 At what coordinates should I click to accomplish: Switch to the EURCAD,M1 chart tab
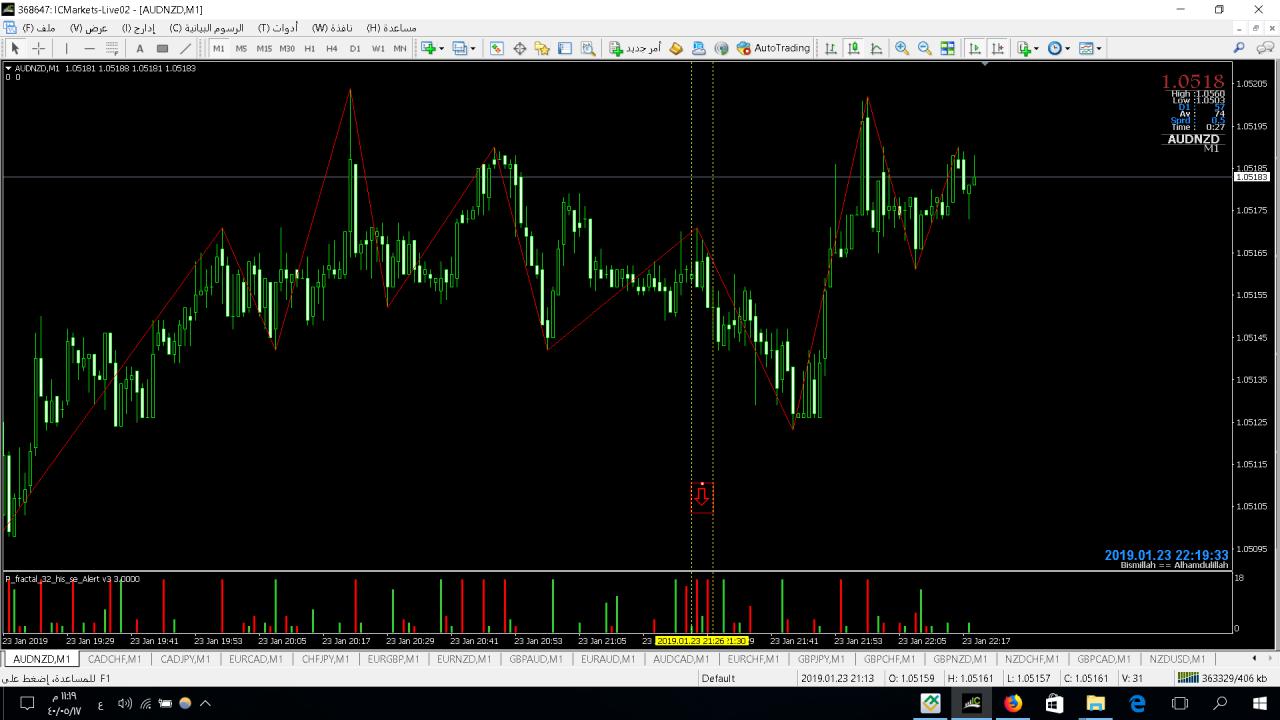255,659
